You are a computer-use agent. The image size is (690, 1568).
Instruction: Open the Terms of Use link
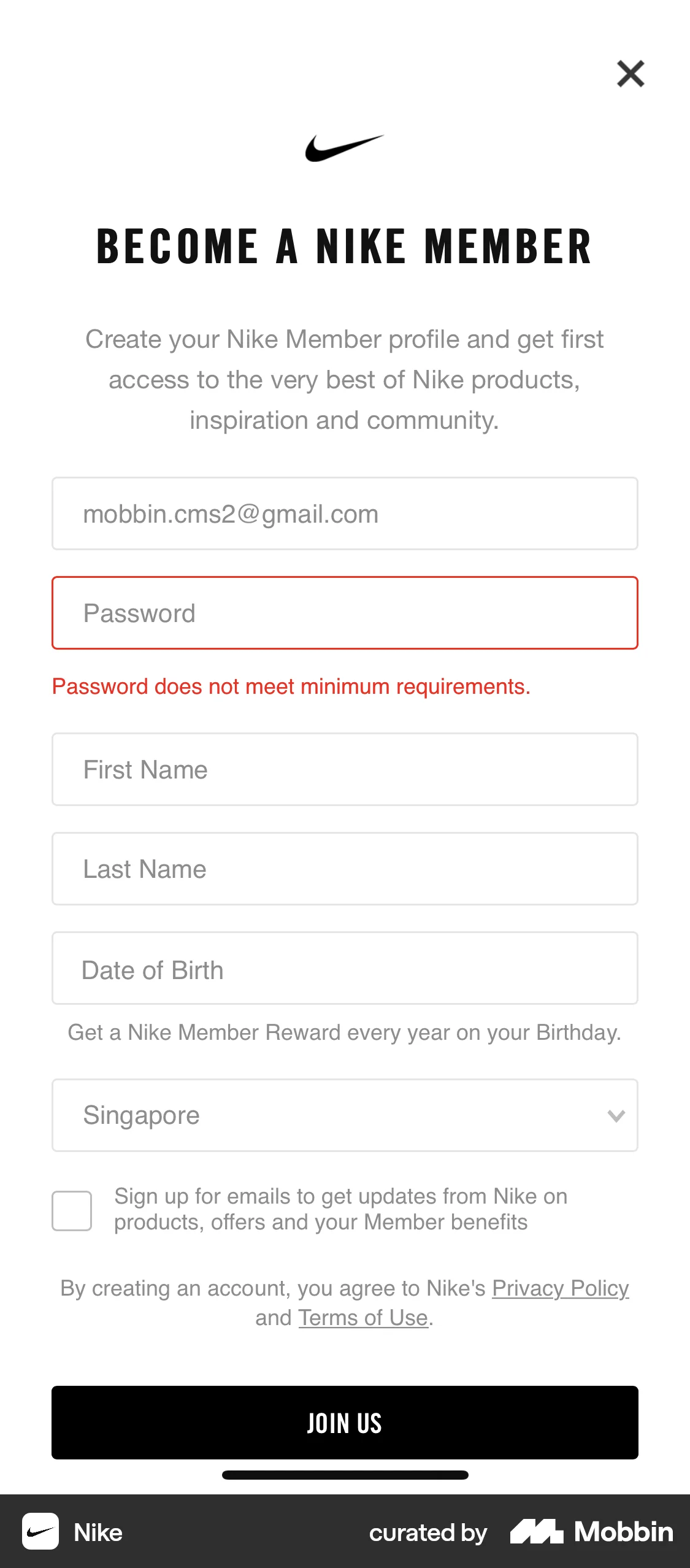click(x=363, y=1318)
